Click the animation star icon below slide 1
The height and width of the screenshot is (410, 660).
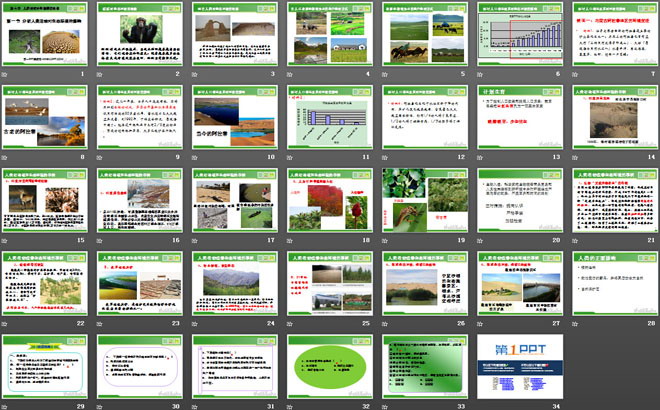pos(5,75)
